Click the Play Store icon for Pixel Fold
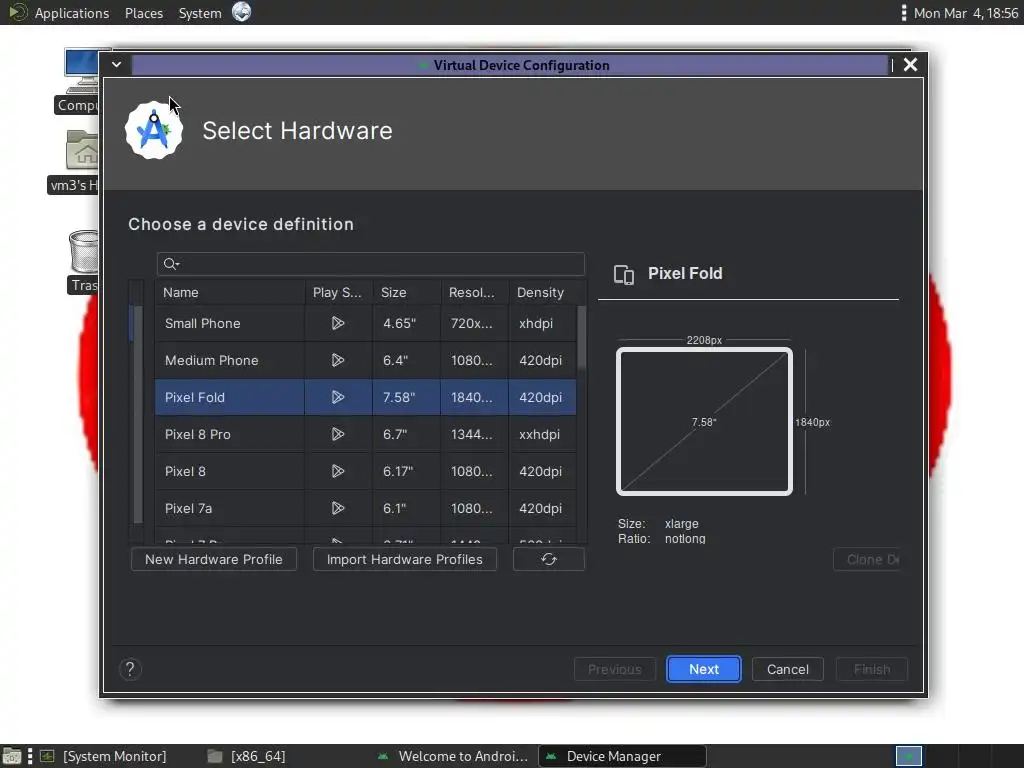The width and height of the screenshot is (1024, 768). [338, 397]
